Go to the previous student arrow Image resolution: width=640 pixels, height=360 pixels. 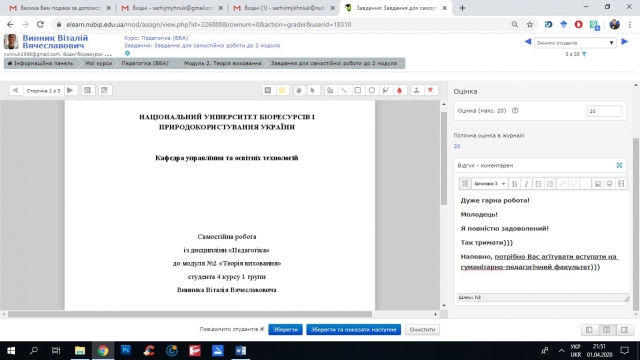pos(528,42)
